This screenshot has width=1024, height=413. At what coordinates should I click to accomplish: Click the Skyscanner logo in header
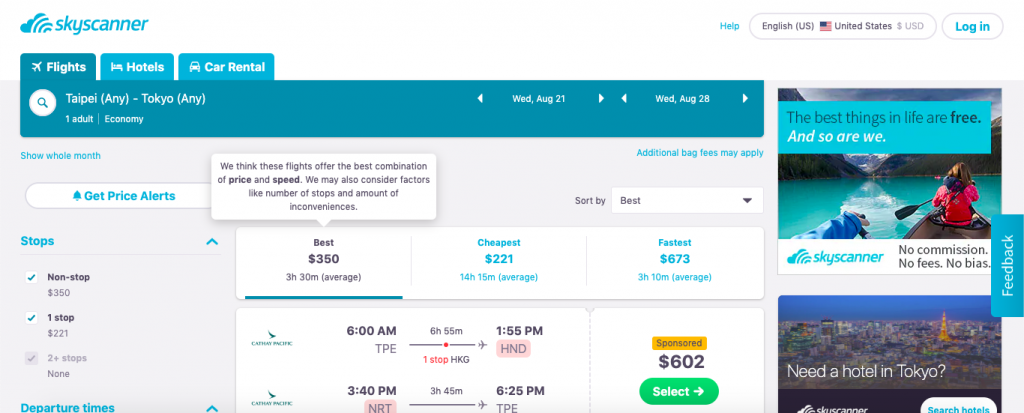coord(84,25)
